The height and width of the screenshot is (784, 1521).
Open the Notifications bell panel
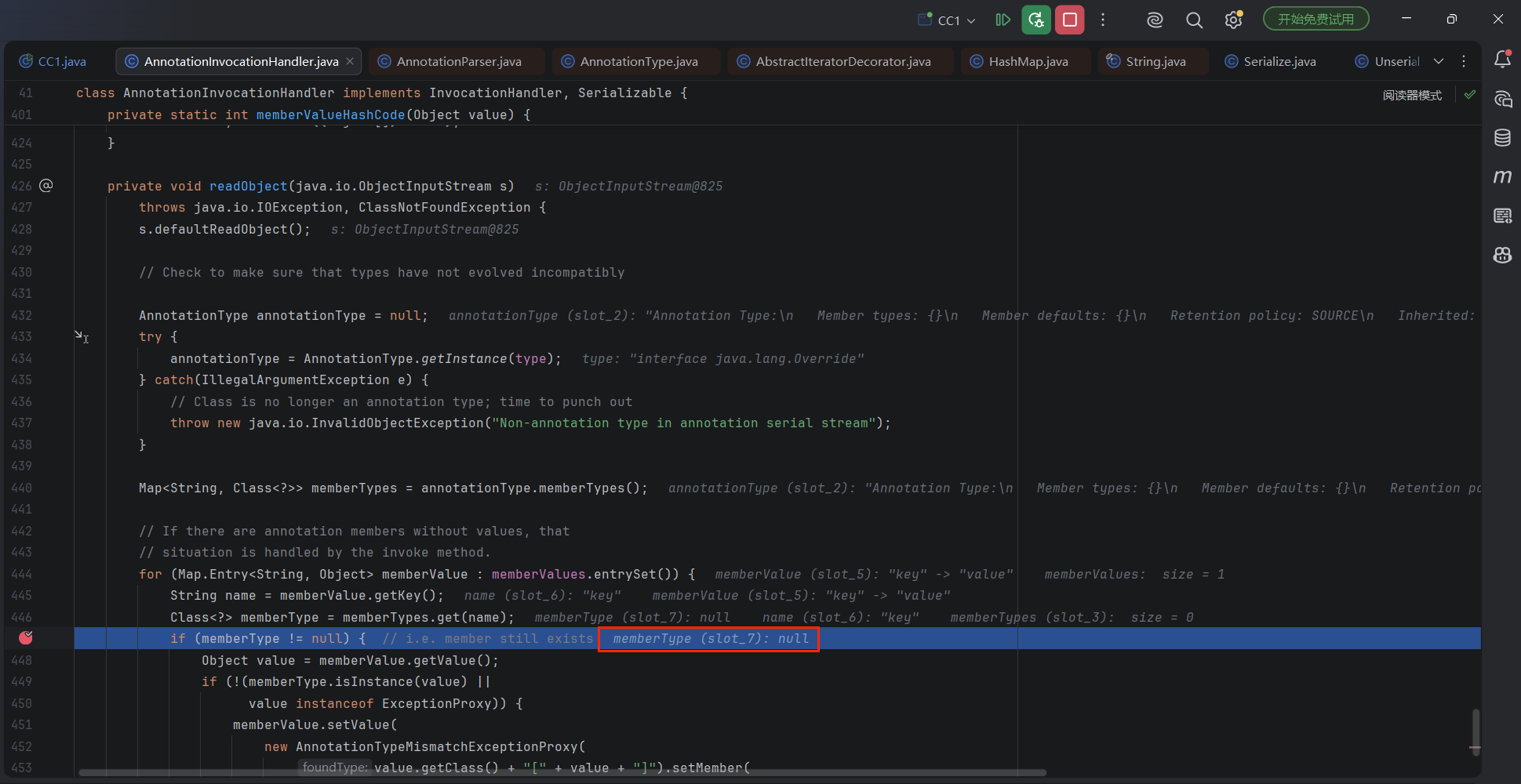coord(1502,60)
